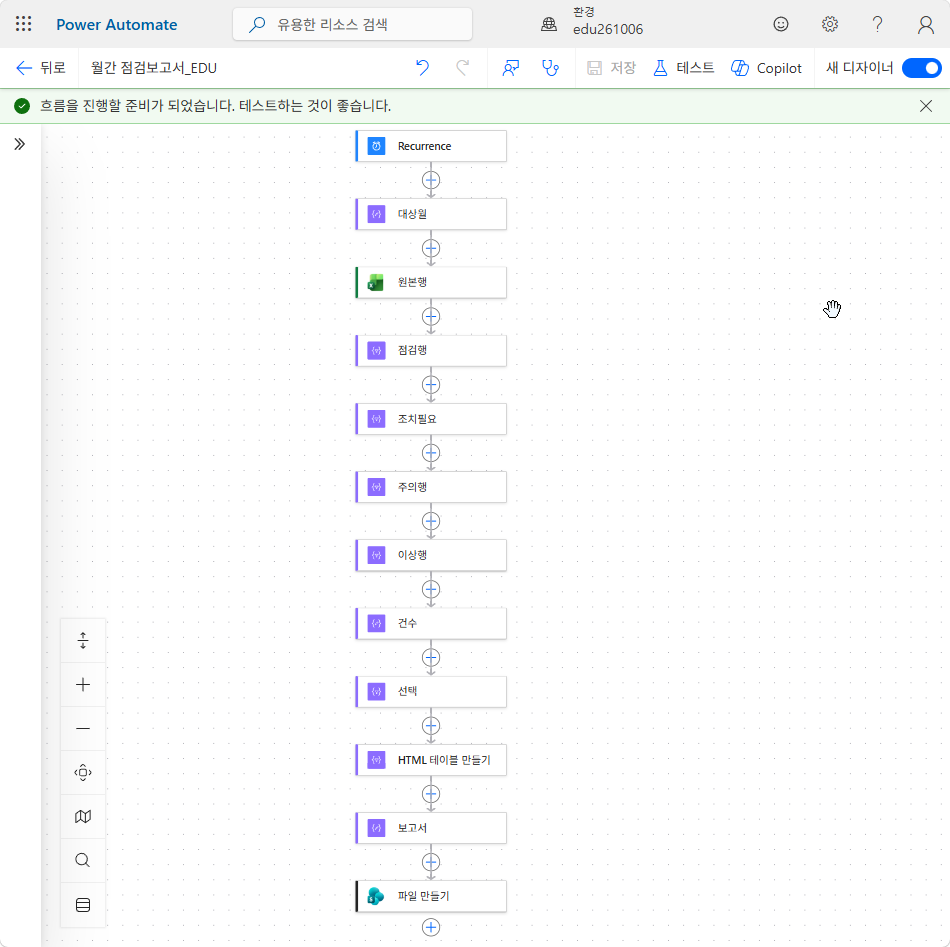Click the flow name 월간 점검보고서_EDU
950x947 pixels.
154,68
